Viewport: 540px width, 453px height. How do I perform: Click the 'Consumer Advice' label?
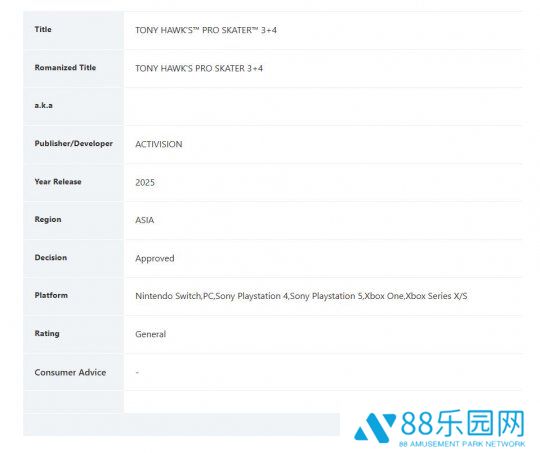pos(70,372)
